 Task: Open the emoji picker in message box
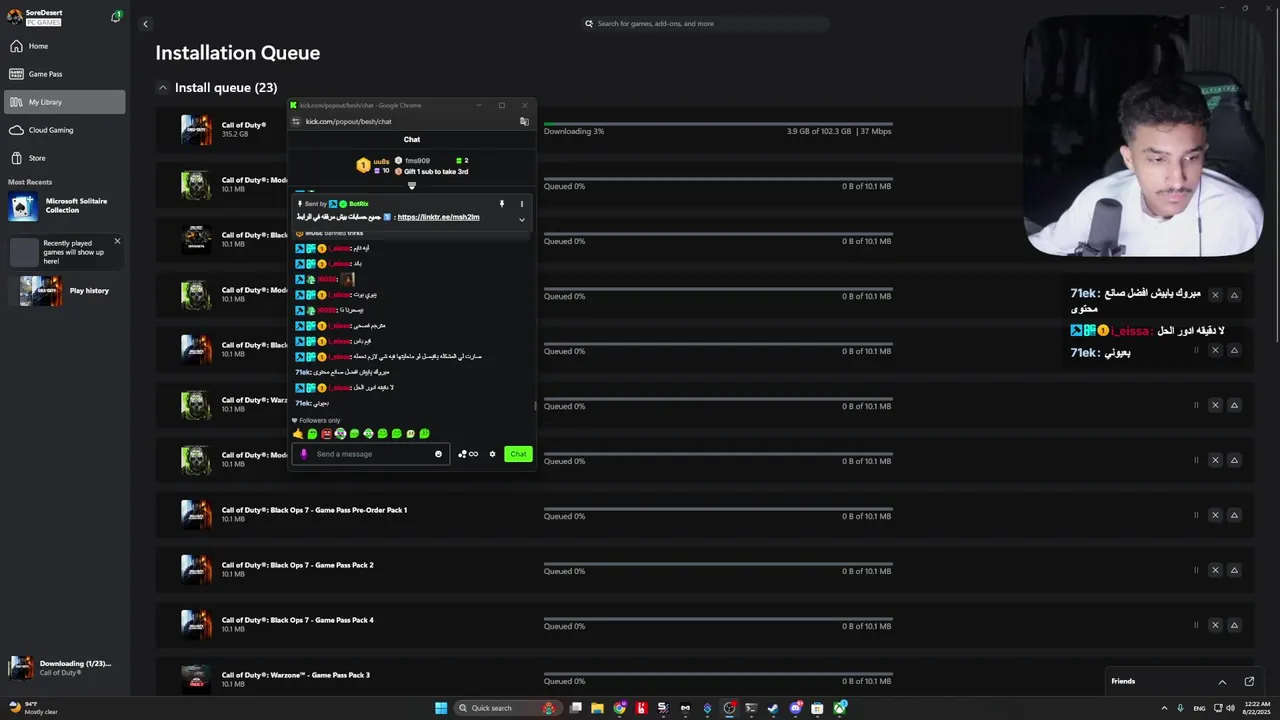438,454
